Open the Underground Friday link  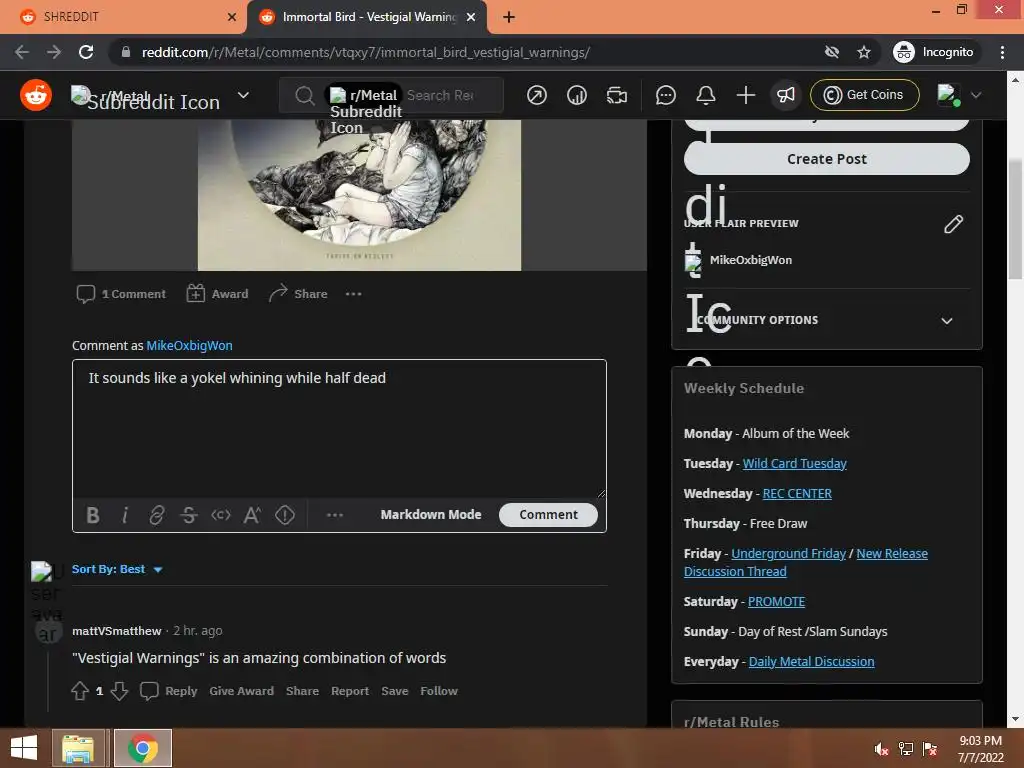click(788, 554)
